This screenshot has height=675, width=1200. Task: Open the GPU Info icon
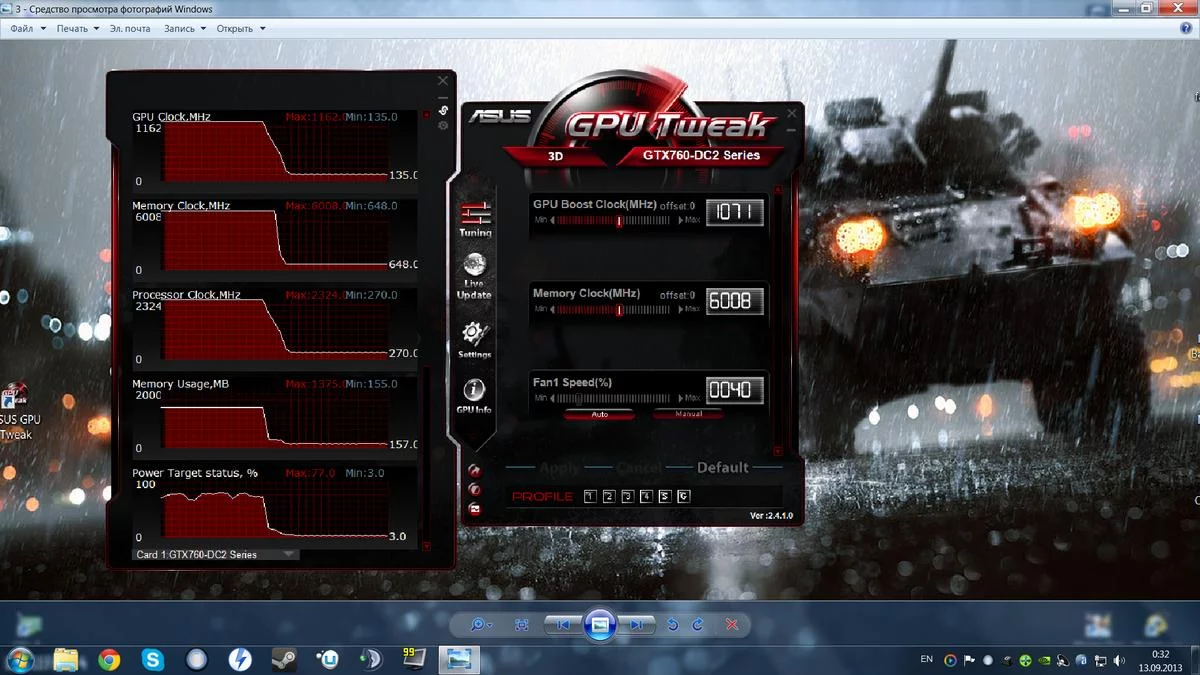click(474, 393)
